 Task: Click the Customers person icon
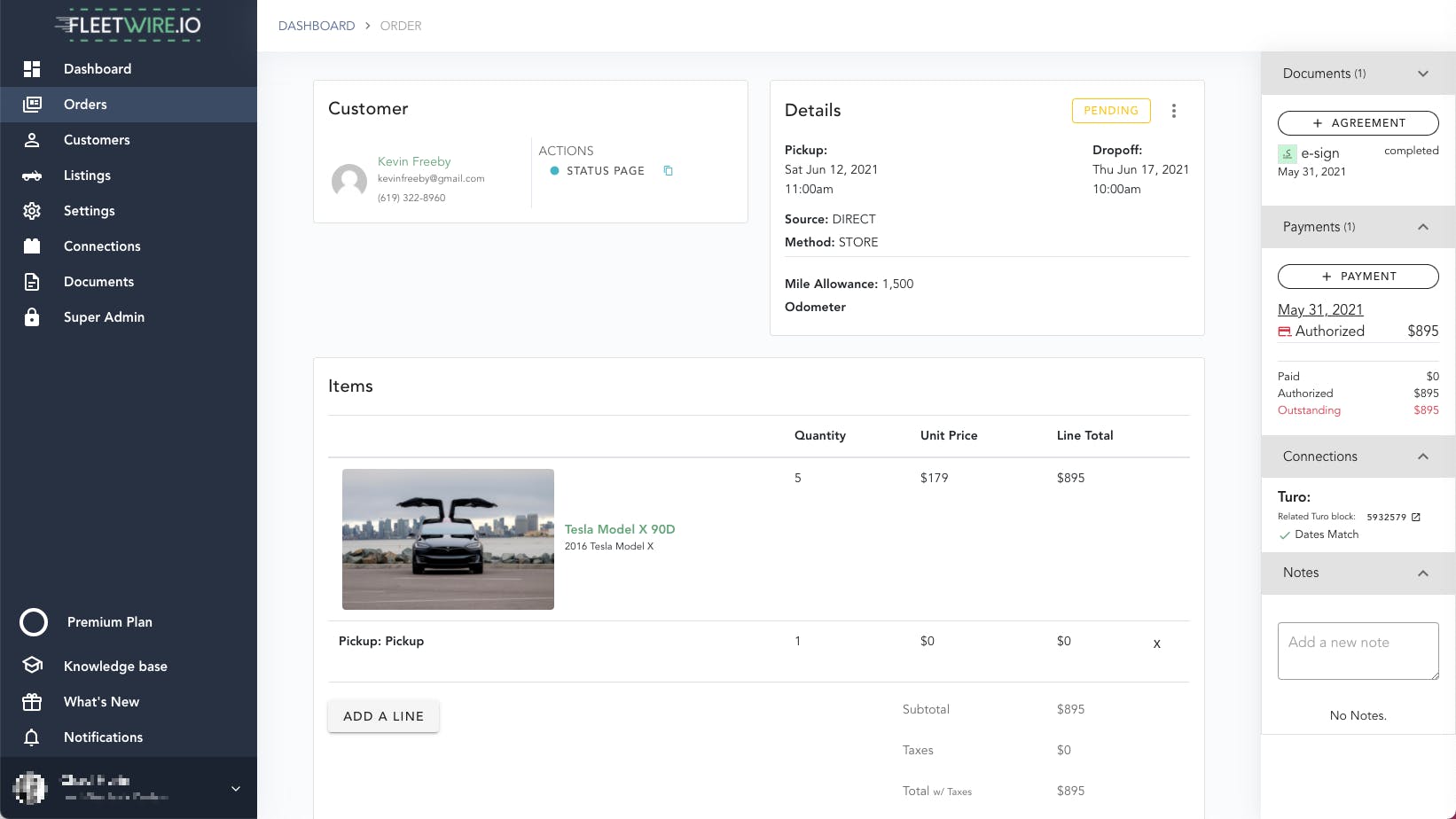[32, 139]
